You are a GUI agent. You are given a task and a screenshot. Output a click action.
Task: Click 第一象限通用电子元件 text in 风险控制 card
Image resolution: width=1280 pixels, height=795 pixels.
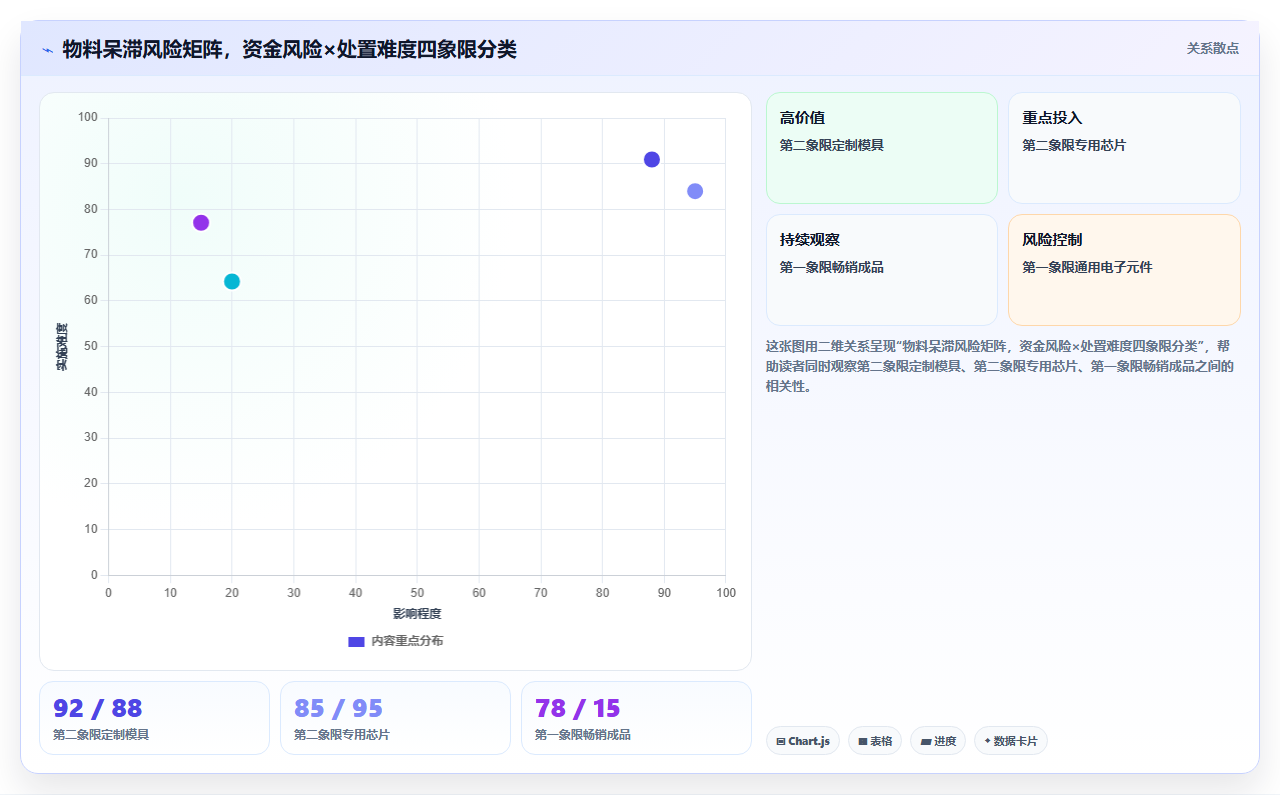1087,267
